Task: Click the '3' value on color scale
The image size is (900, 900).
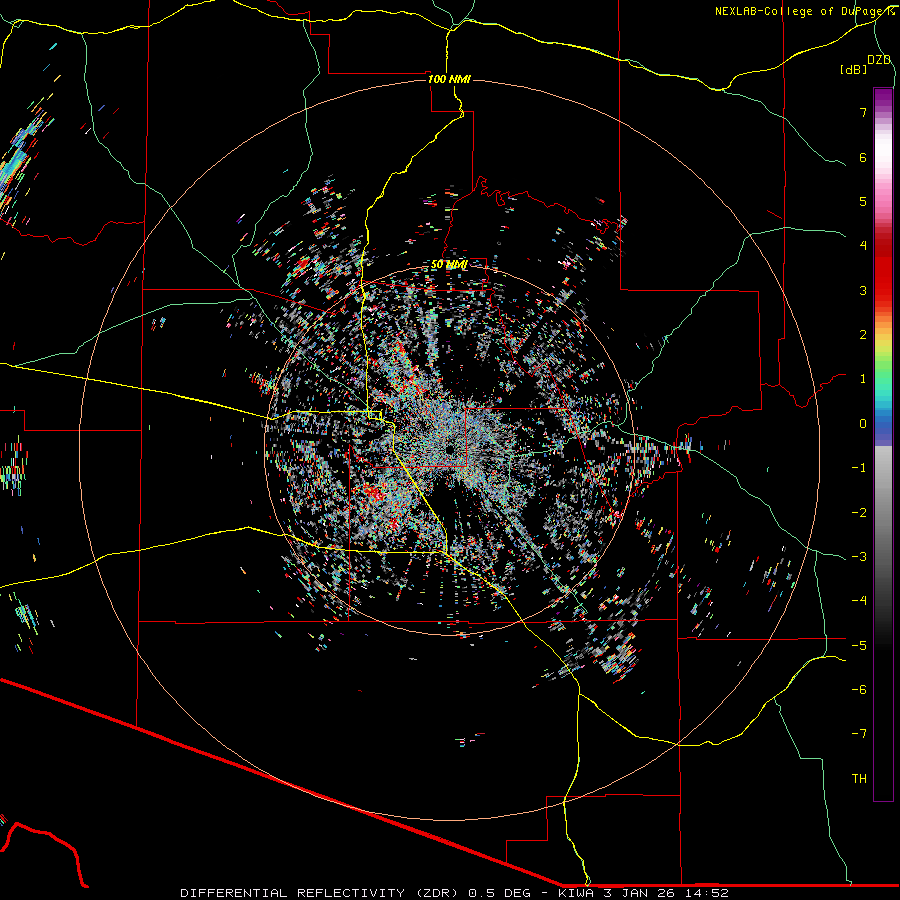Action: pos(863,290)
